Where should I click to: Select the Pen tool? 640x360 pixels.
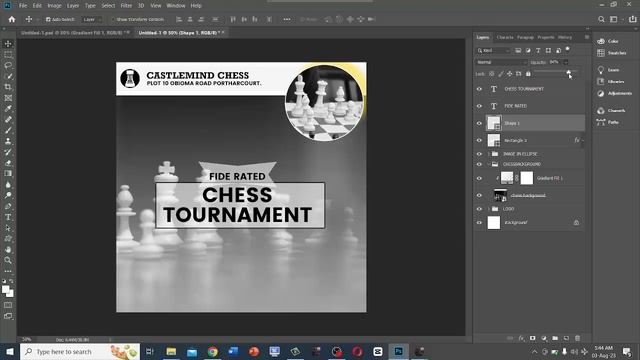click(8, 206)
